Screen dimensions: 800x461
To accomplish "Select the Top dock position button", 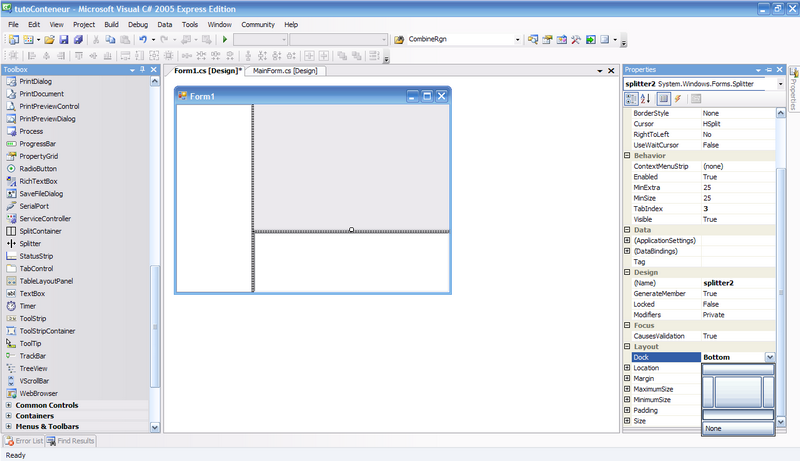I will pos(738,369).
